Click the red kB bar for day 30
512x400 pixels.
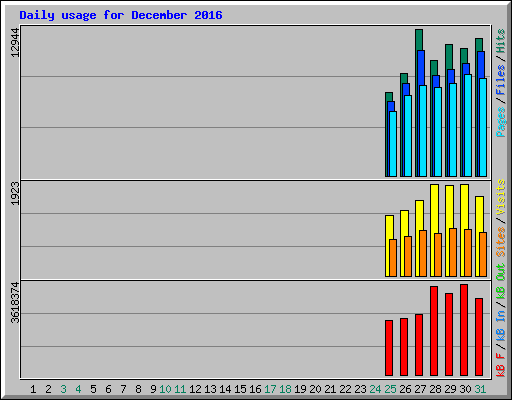pos(464,330)
